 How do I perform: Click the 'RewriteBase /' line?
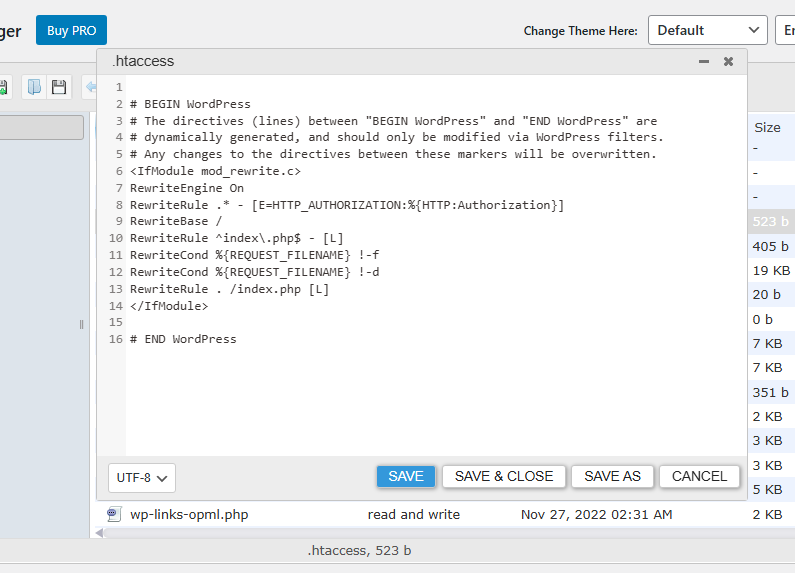click(x=176, y=221)
